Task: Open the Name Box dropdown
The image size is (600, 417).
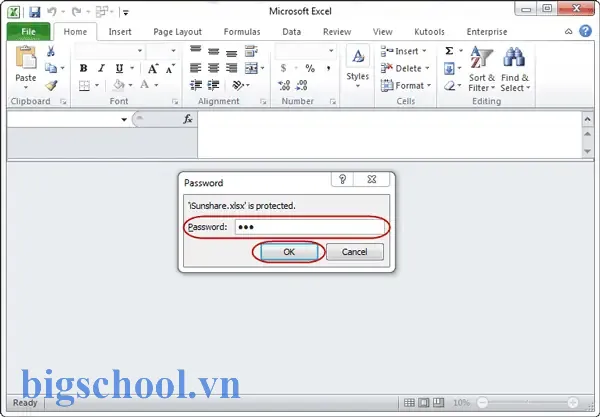Action: pyautogui.click(x=124, y=119)
